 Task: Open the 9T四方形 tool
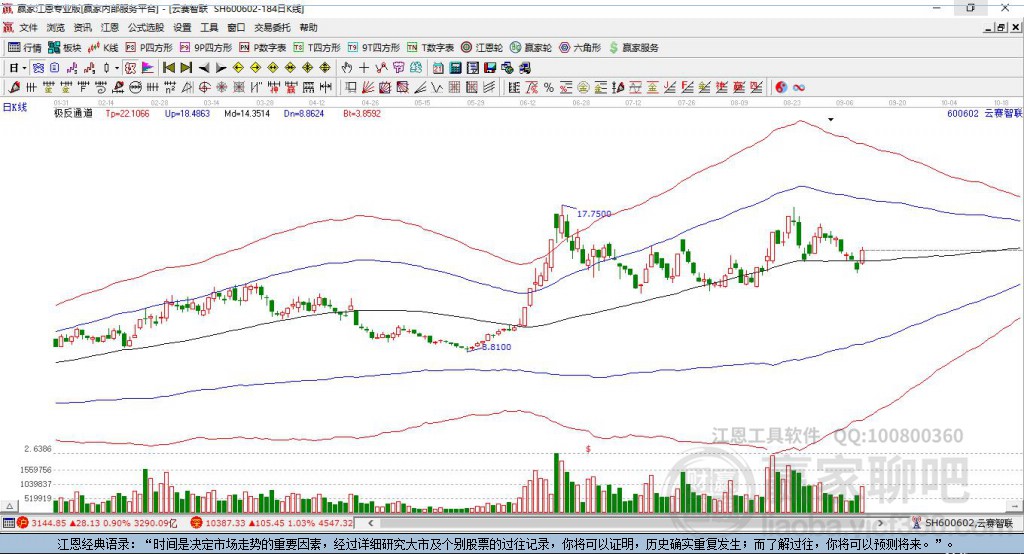click(374, 48)
